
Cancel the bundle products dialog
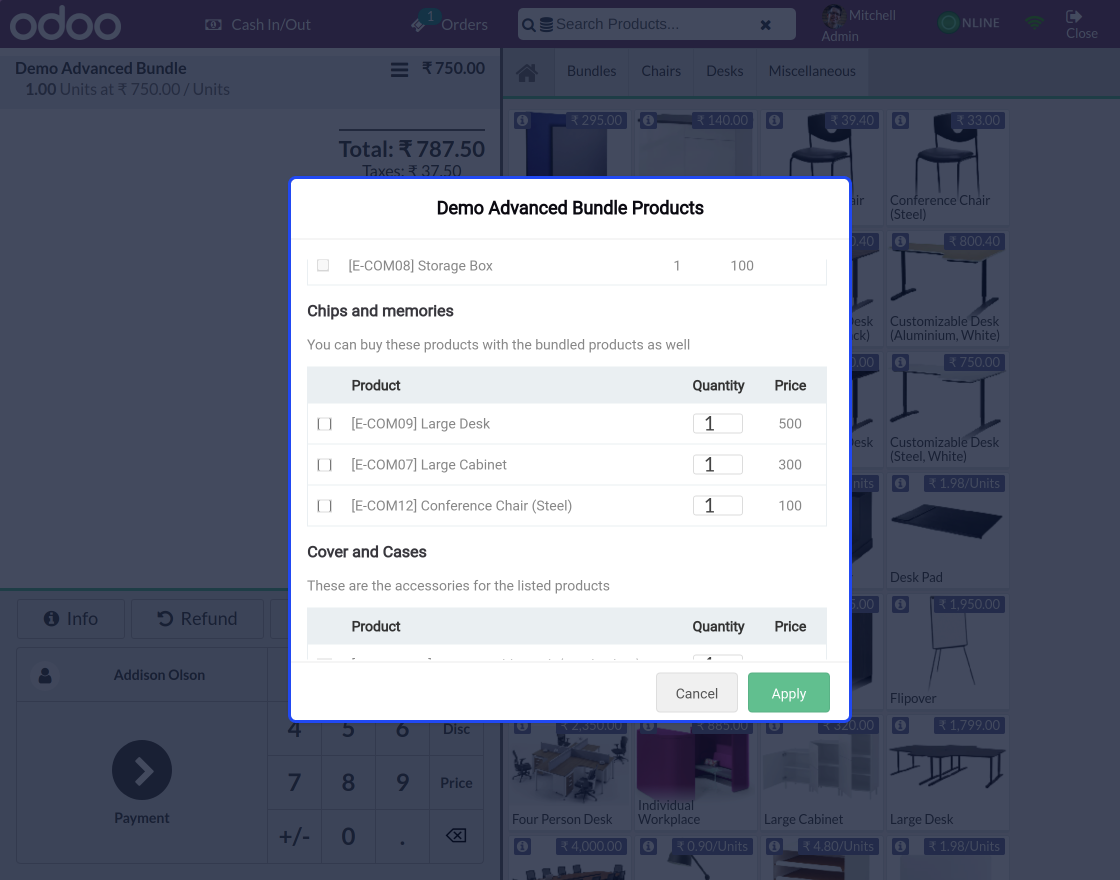point(696,693)
